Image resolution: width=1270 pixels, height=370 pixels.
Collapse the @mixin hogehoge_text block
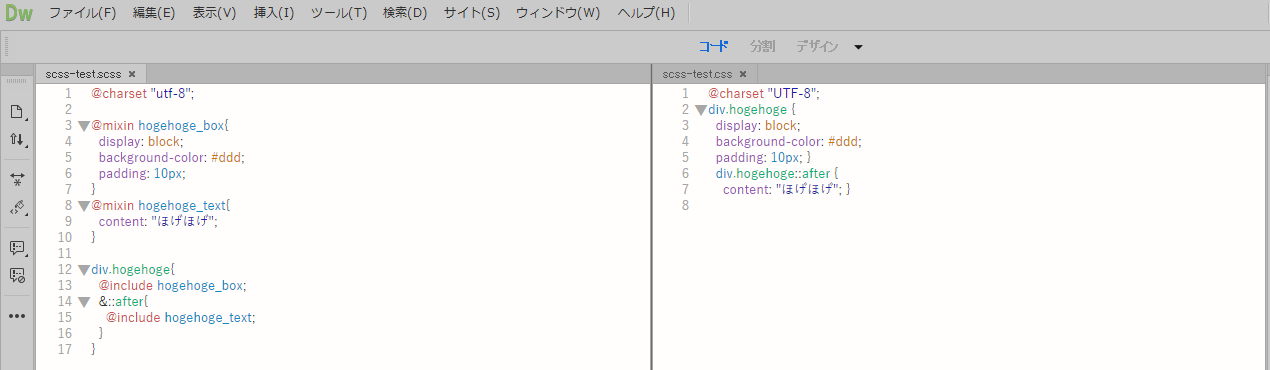coord(84,206)
